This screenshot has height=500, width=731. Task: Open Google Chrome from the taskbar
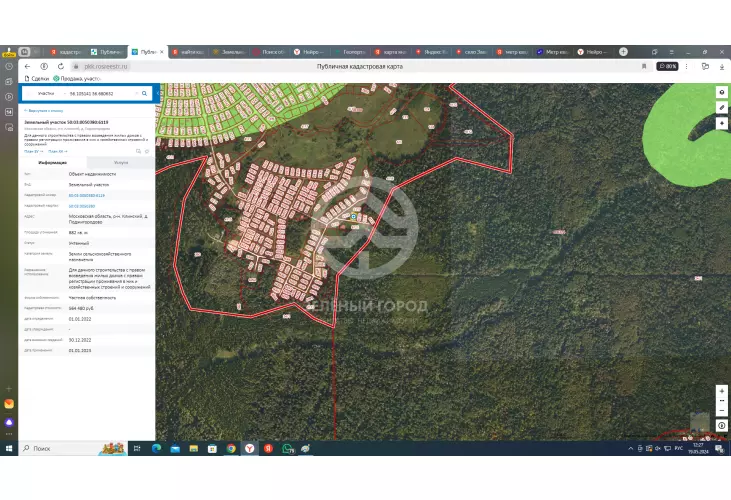(x=231, y=448)
